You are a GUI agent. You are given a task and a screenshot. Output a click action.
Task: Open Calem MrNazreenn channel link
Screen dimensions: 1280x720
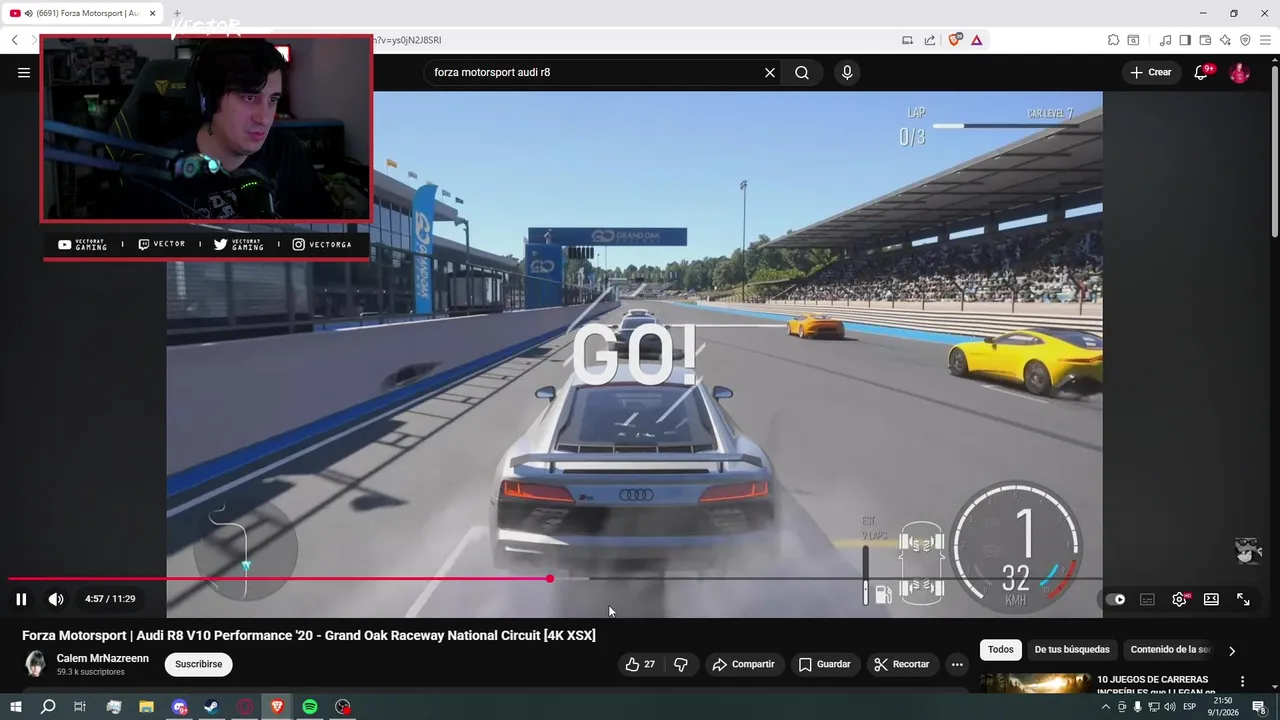tap(103, 658)
